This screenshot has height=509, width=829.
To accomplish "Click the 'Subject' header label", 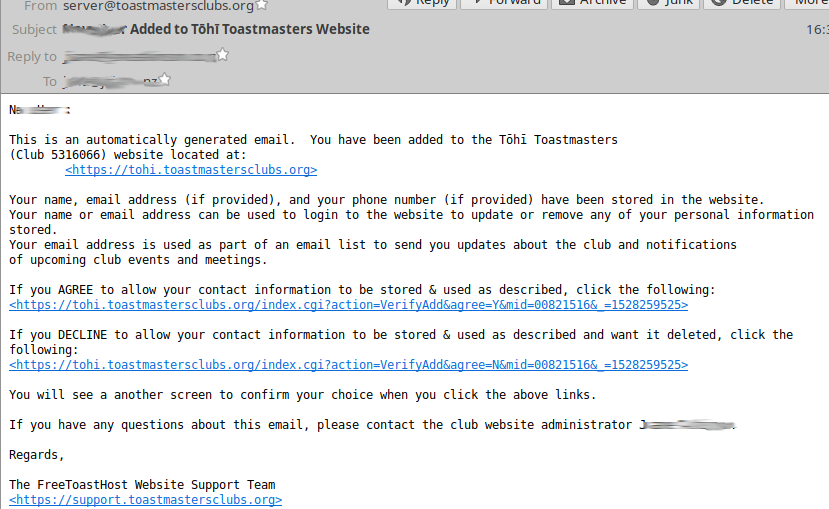I will 34,30.
